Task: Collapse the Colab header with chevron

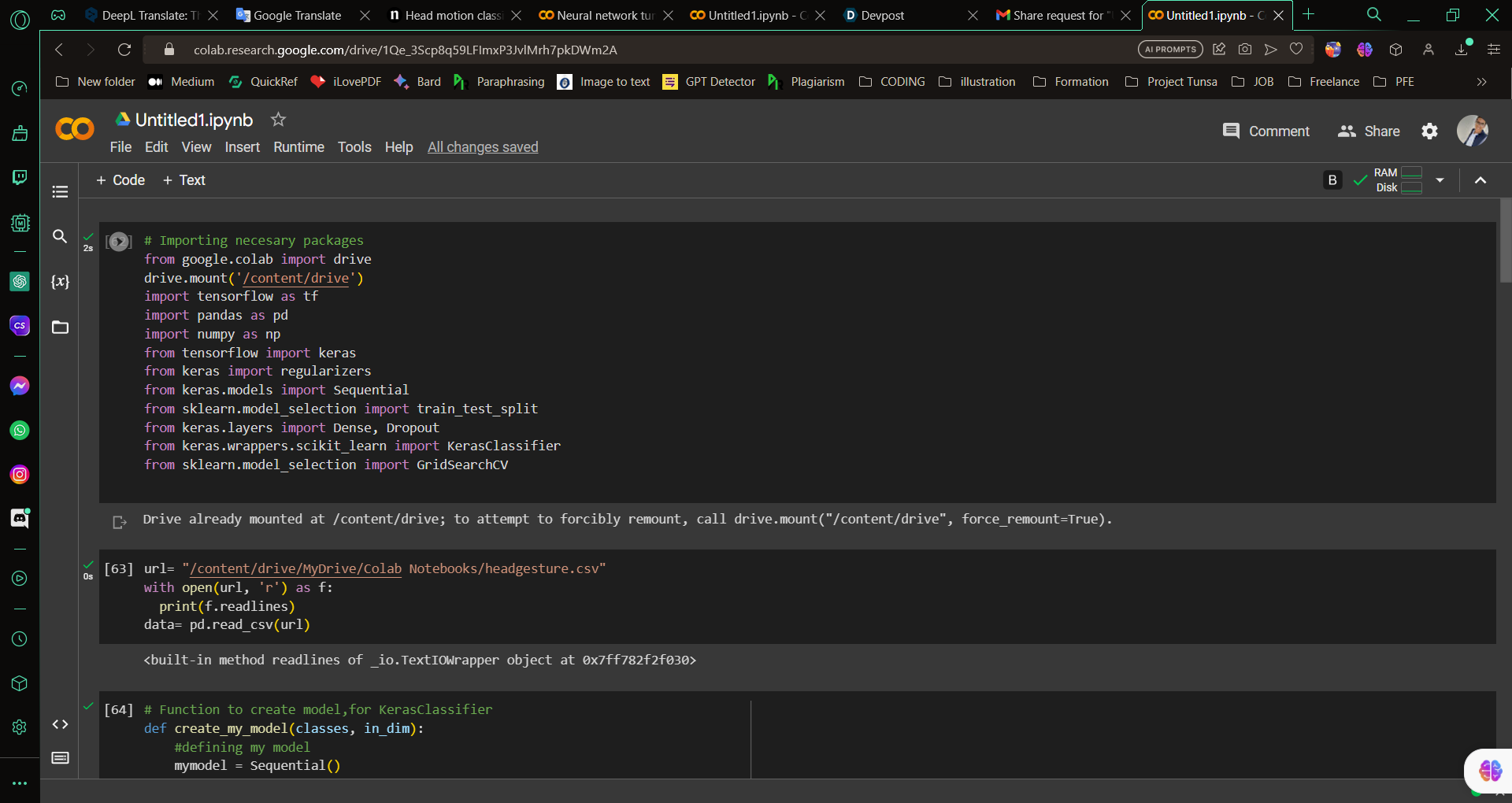Action: coord(1480,180)
